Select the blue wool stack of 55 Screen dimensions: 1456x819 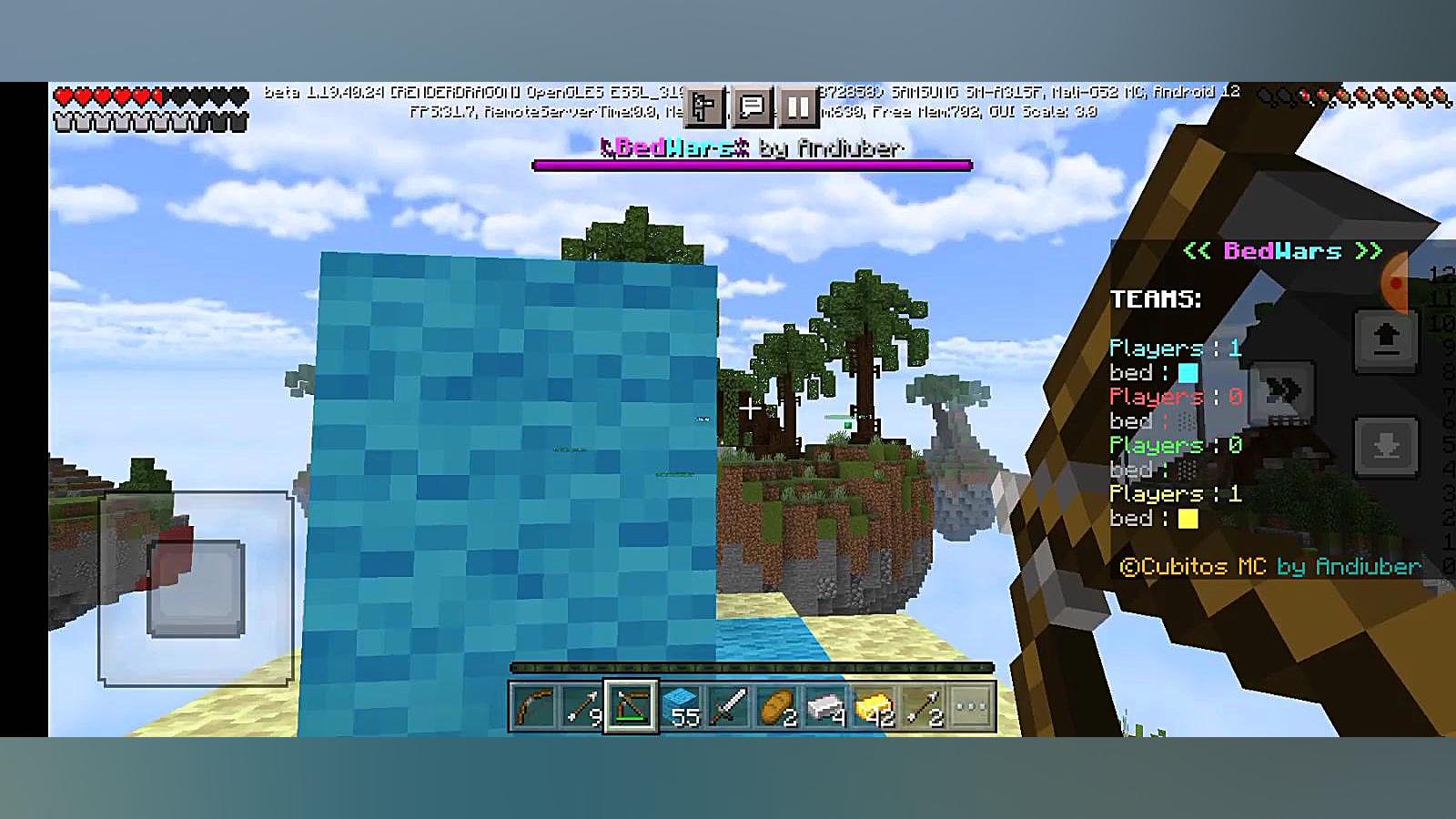pos(681,707)
